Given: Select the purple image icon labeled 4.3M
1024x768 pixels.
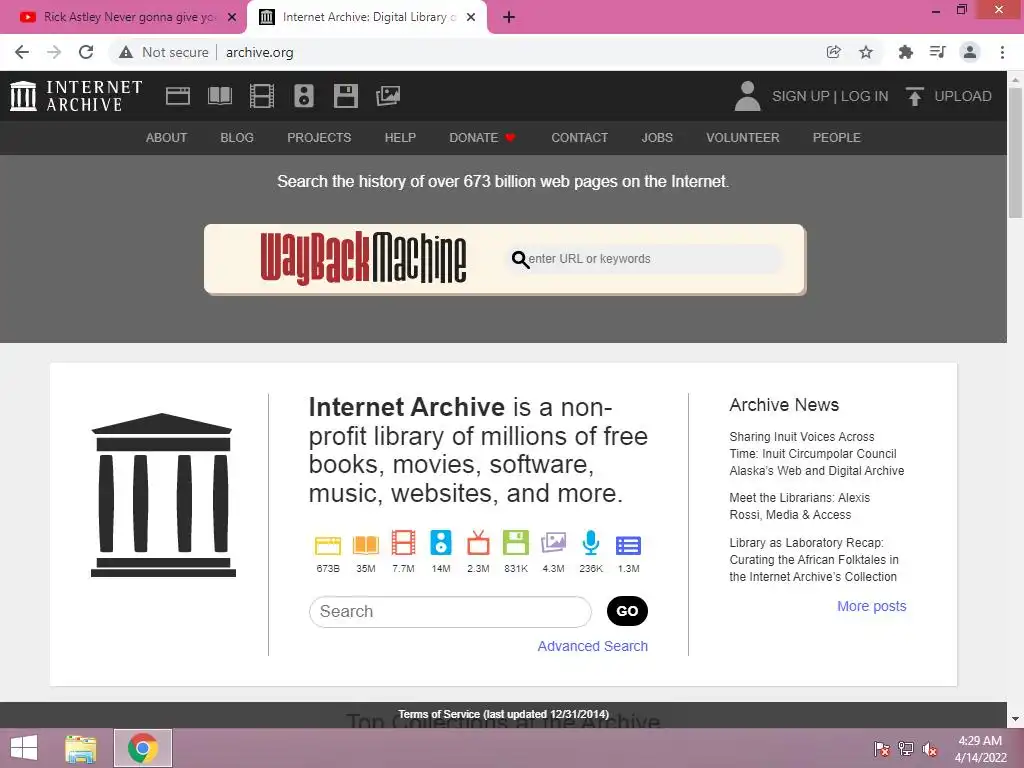Looking at the screenshot, I should tap(553, 543).
